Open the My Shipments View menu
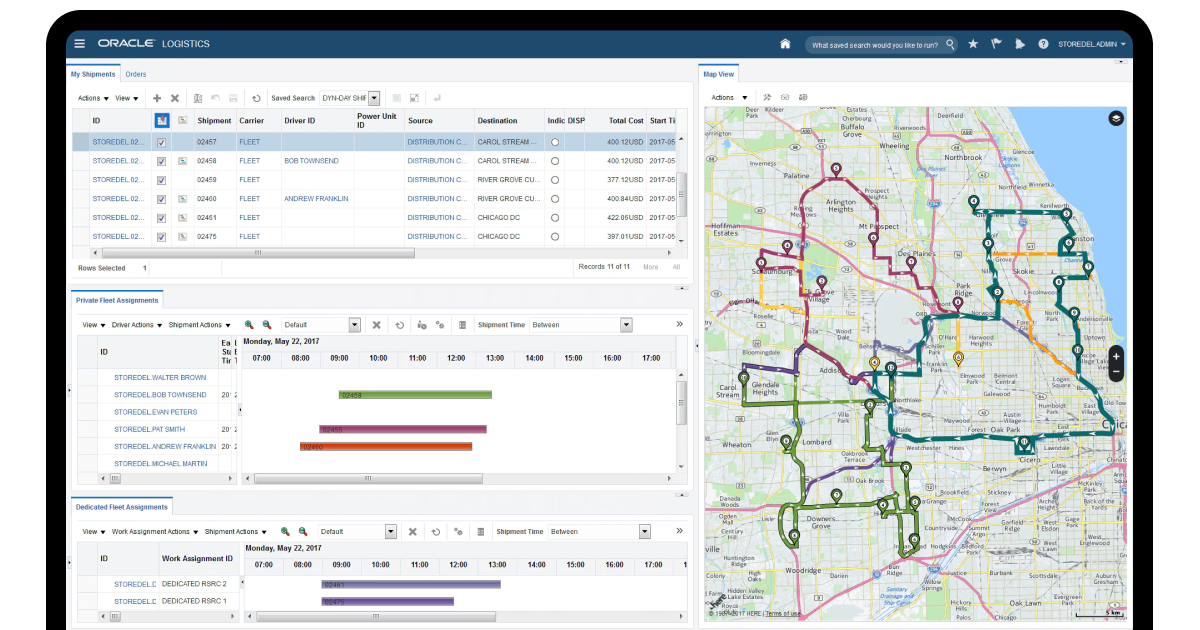 [127, 98]
